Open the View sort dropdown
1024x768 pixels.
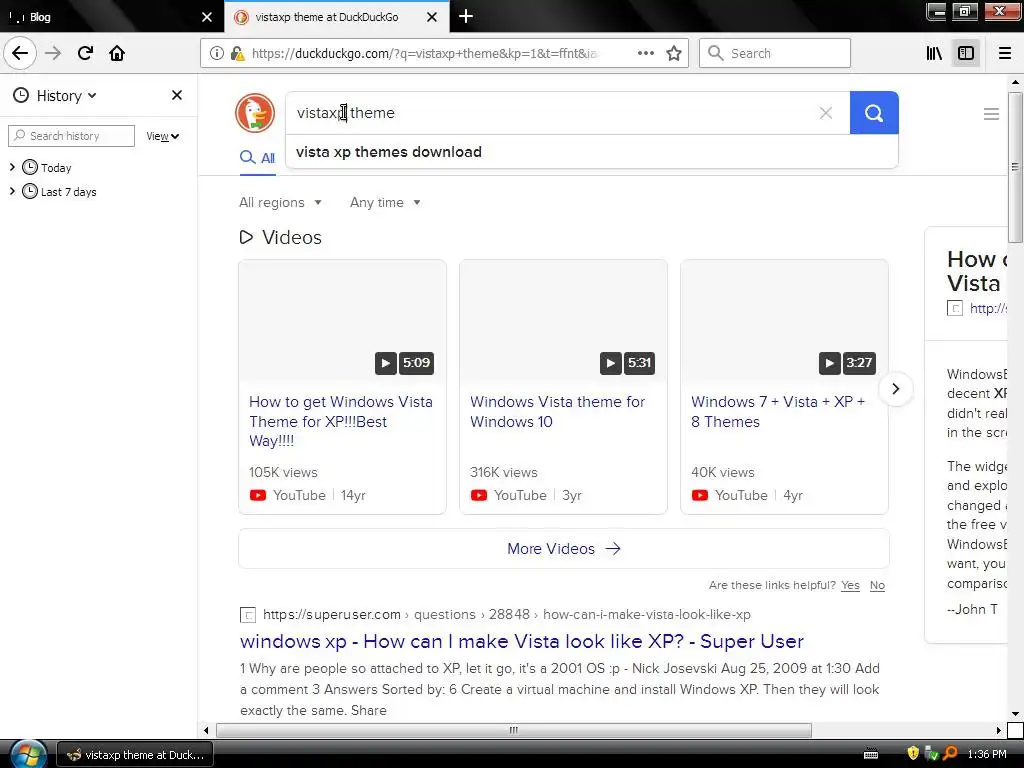click(x=163, y=136)
